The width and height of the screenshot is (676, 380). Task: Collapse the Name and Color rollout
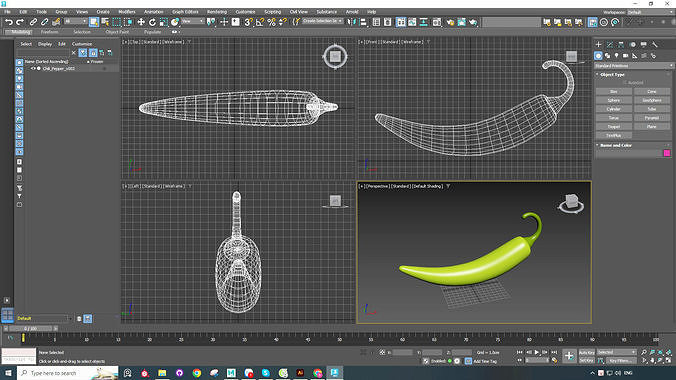point(598,145)
